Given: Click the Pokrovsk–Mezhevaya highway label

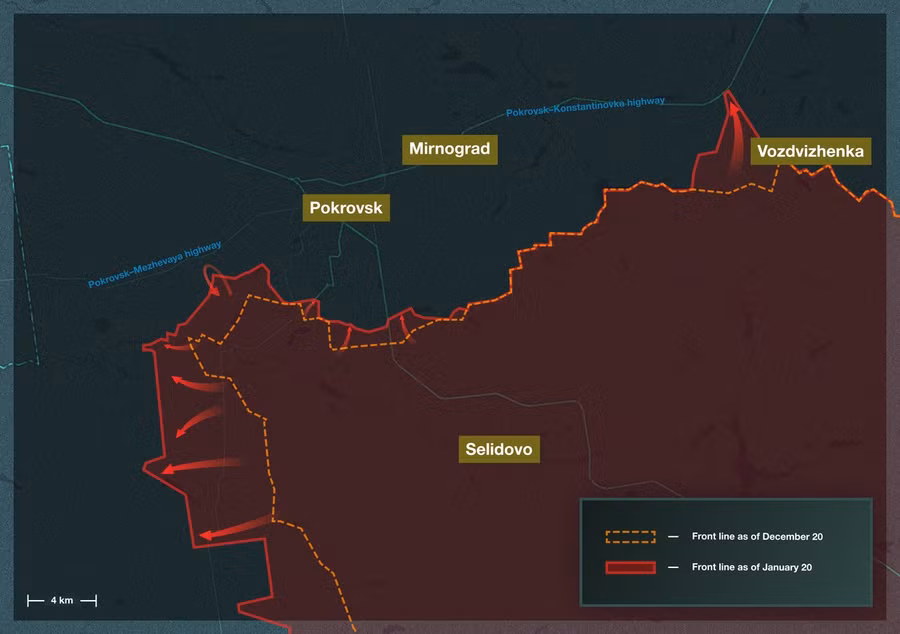Looking at the screenshot, I should point(155,266).
